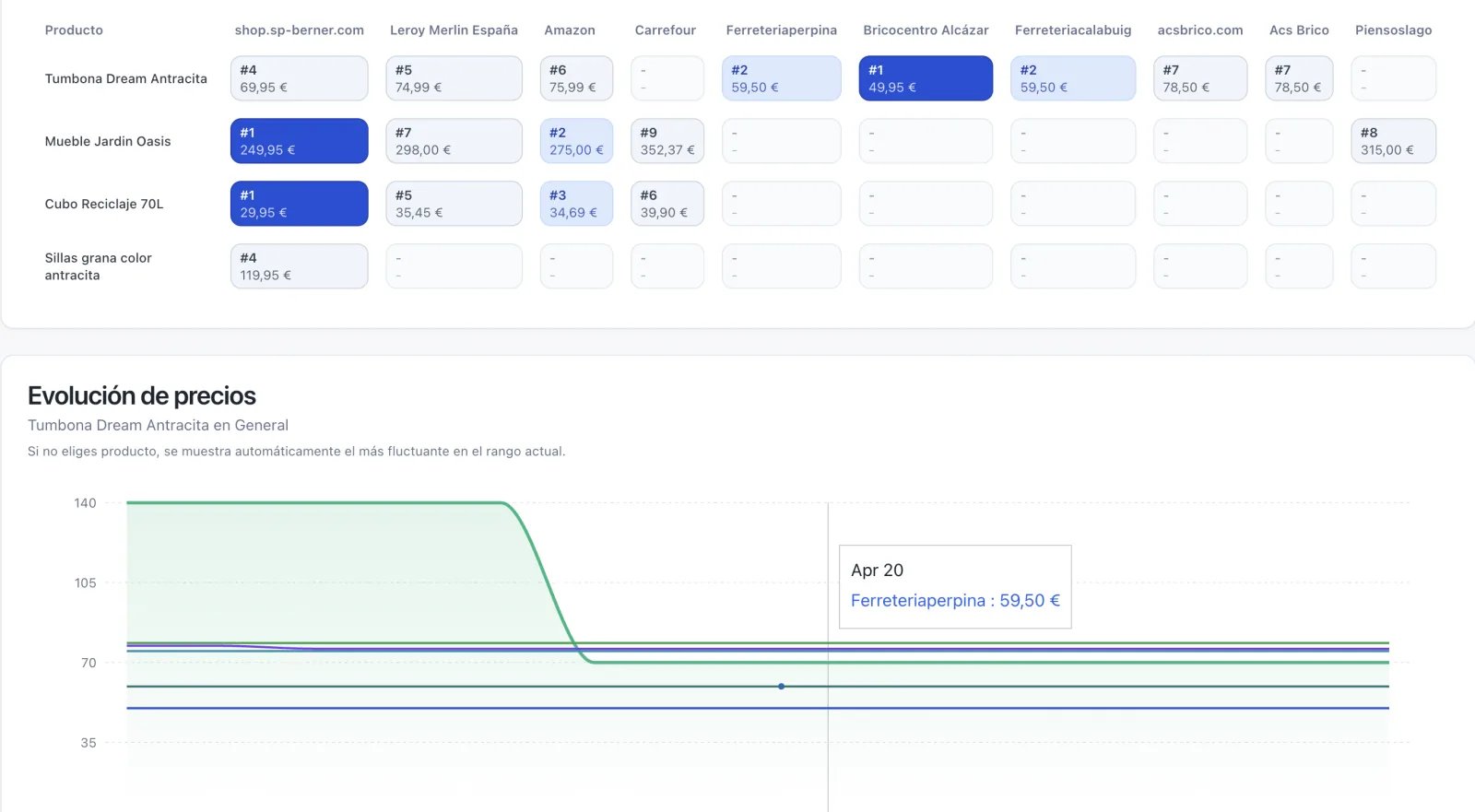1475x812 pixels.
Task: Select the 105 y-axis label
Action: (85, 583)
